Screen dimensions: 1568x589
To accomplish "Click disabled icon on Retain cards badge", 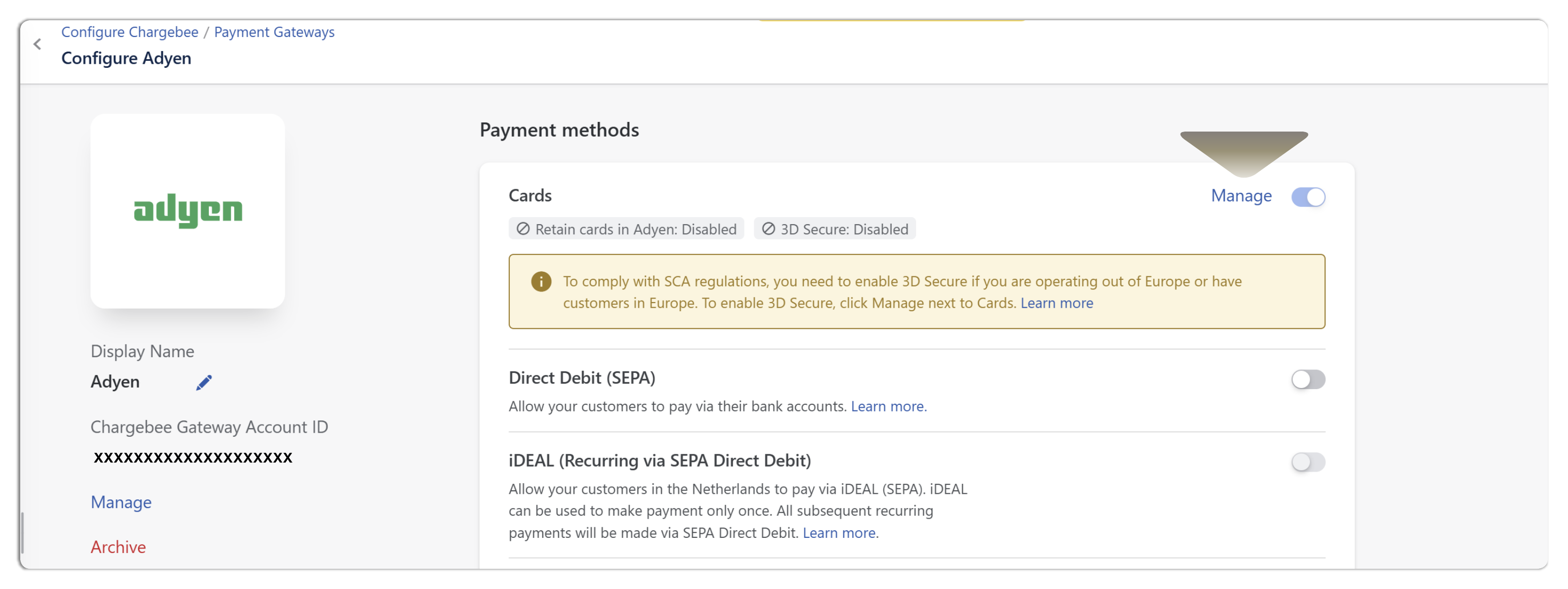I will 523,229.
